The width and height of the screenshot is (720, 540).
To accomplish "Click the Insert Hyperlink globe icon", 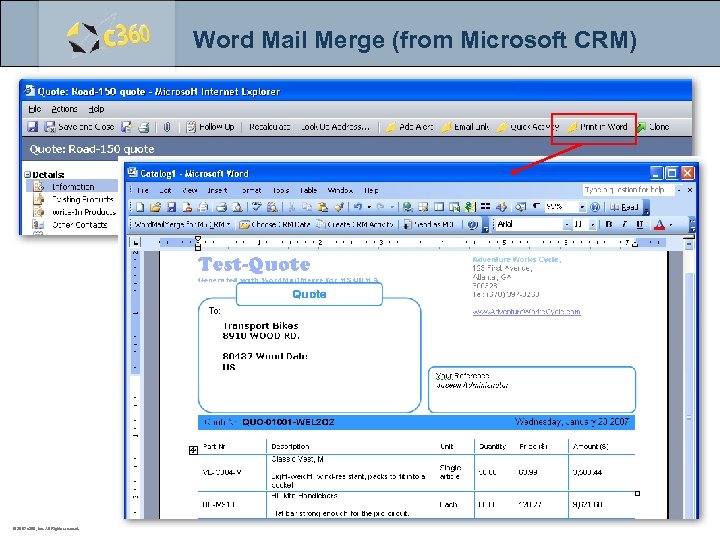I will 407,208.
